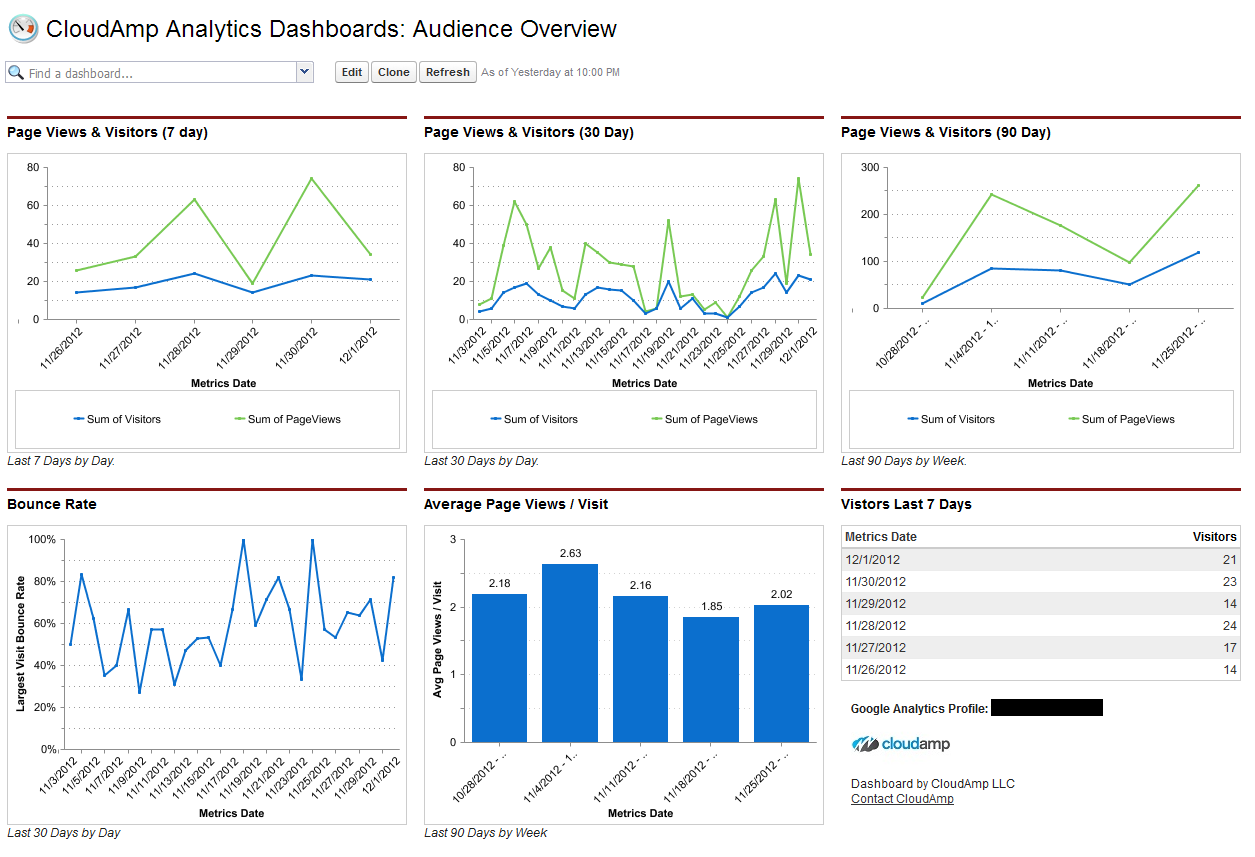
Task: Select the 1.85 bar in Average Page Views chart
Action: (x=710, y=679)
